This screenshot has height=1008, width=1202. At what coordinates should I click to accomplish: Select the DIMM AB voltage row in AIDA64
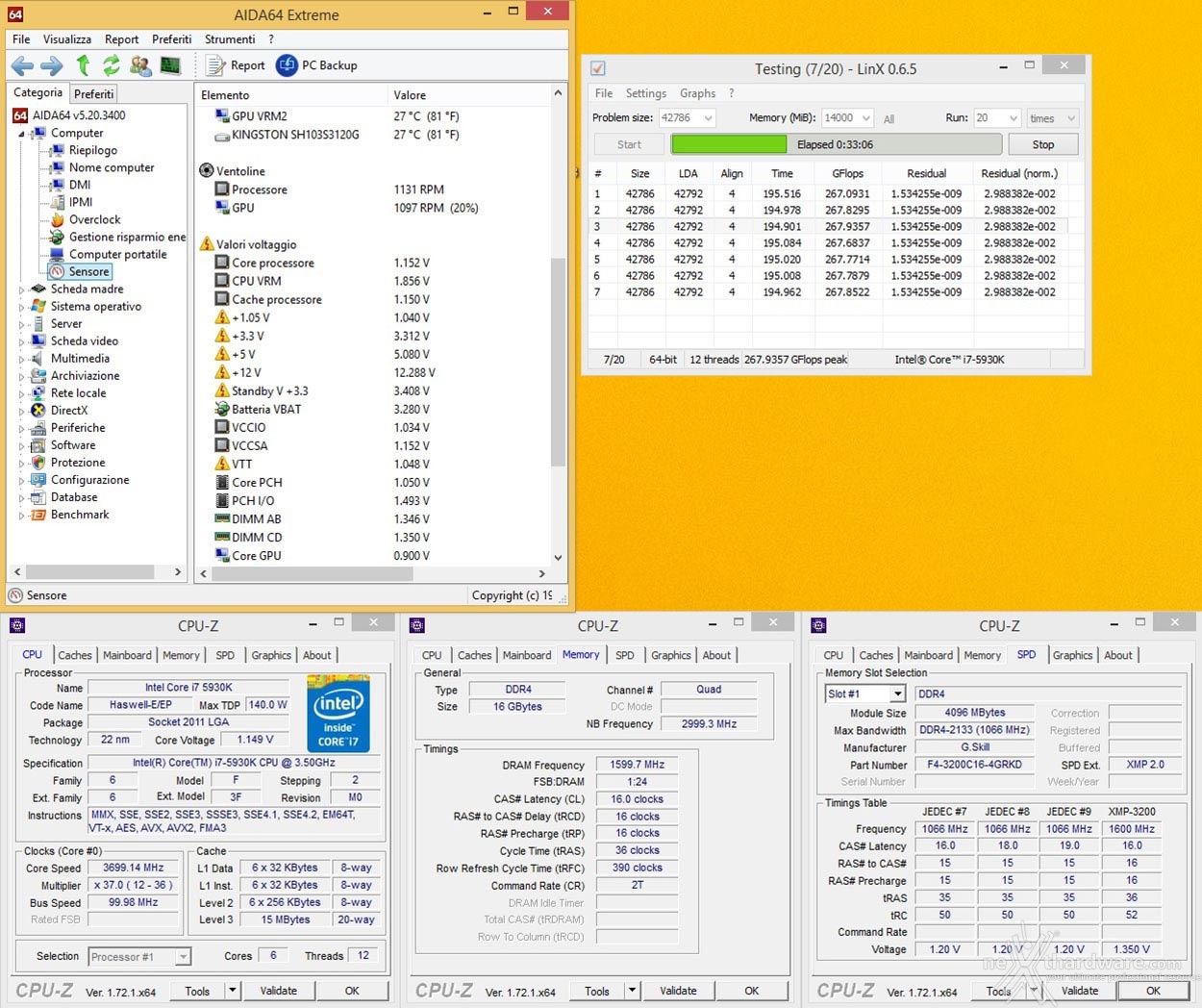372,519
